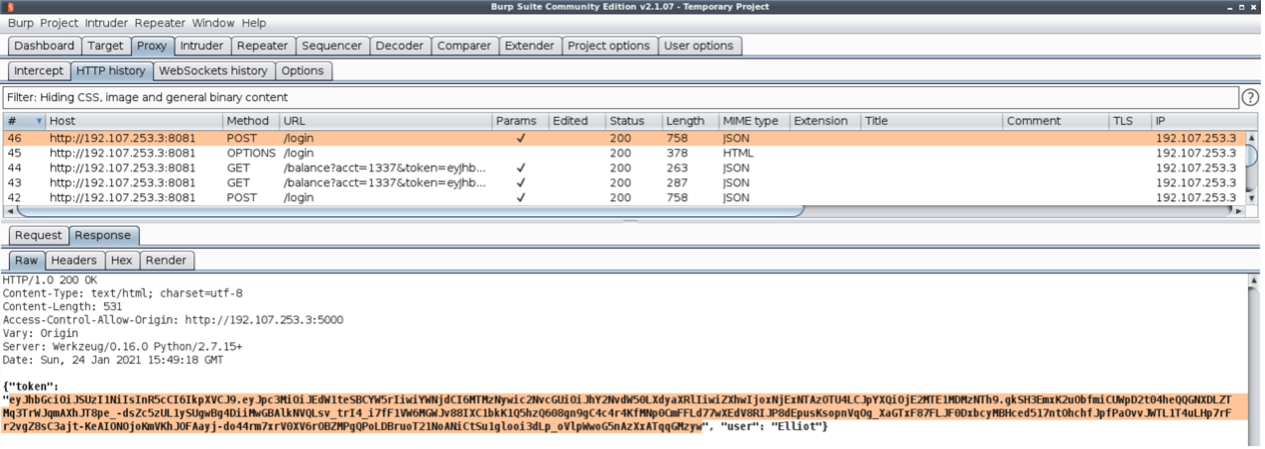Screen dimensions: 1265x449
Task: Open the Project options tab
Action: (x=609, y=46)
